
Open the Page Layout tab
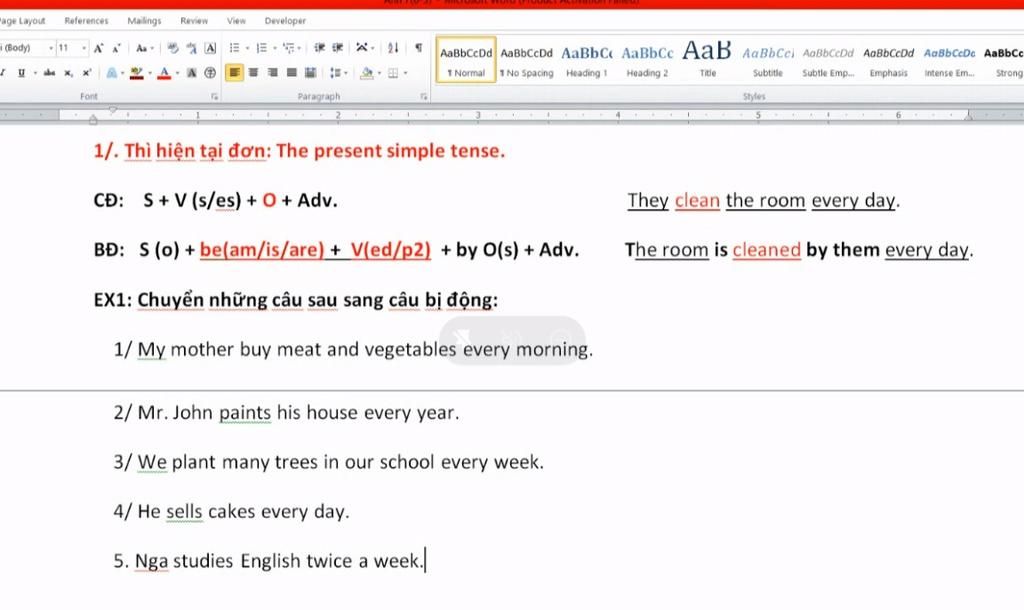tap(23, 21)
